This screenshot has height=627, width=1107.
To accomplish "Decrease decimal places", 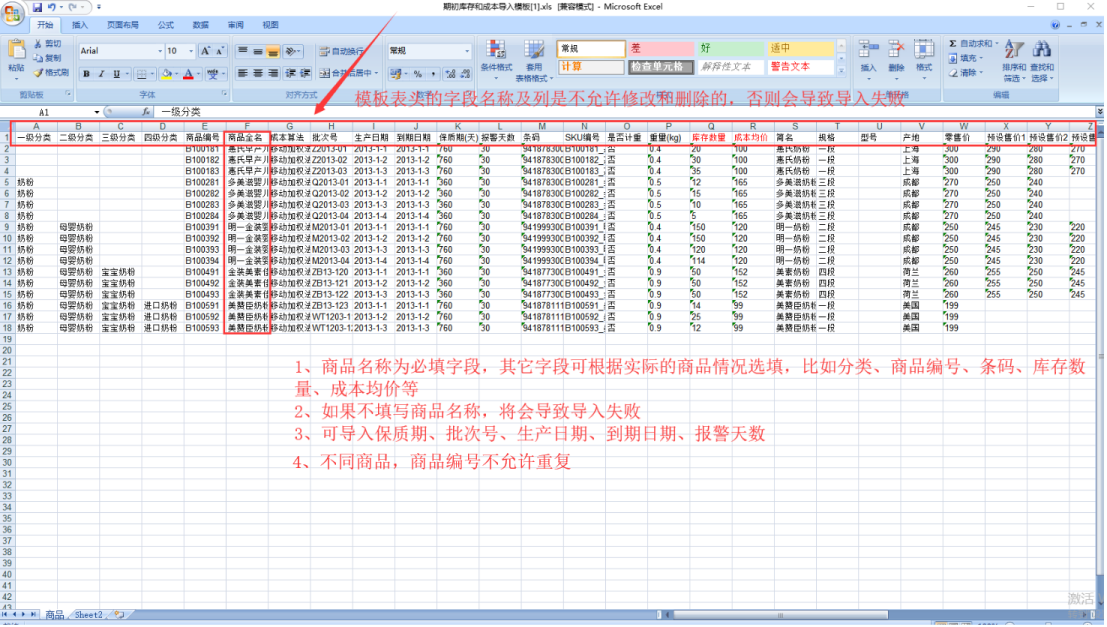I will tap(465, 73).
